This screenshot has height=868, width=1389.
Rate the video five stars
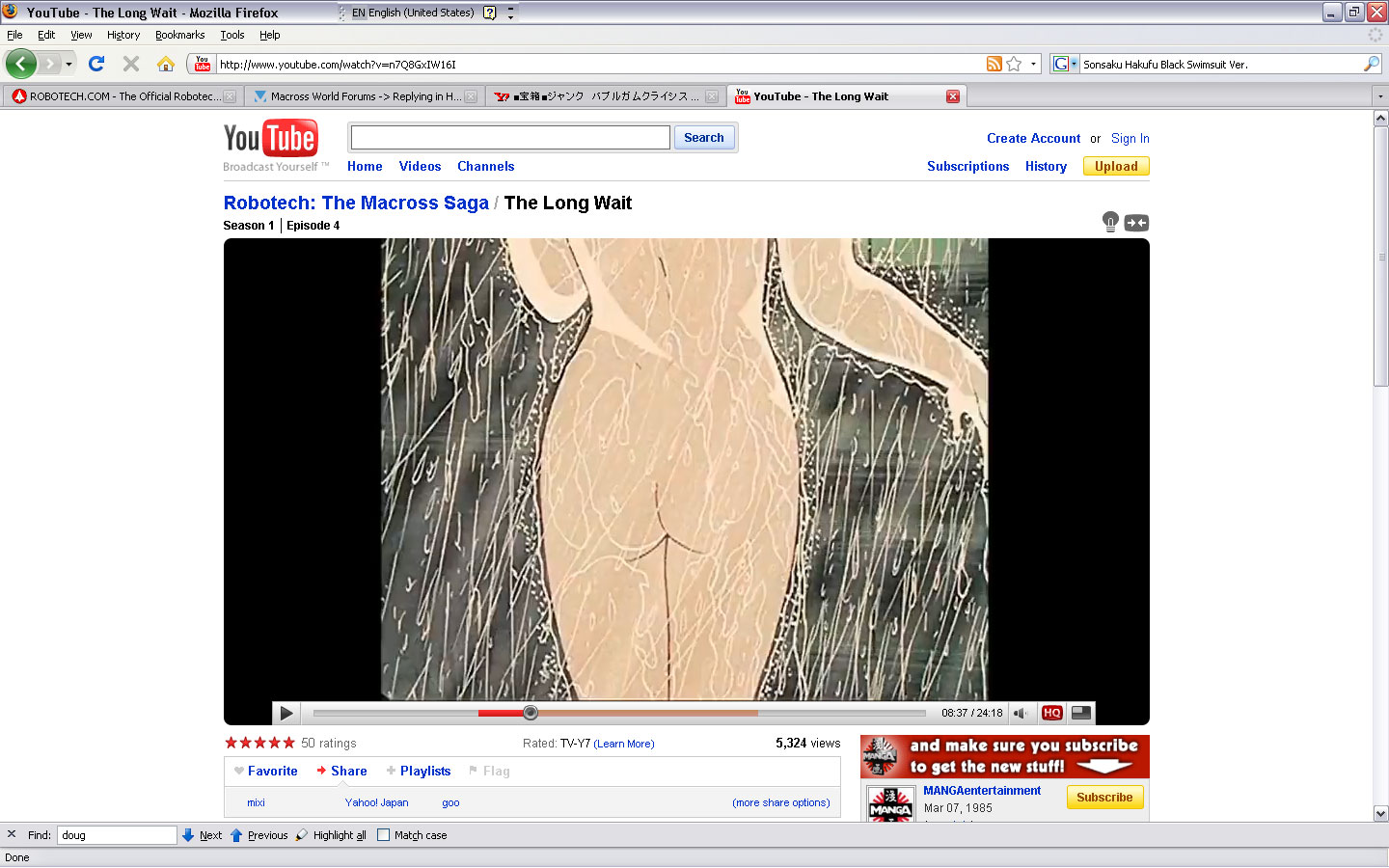(x=288, y=743)
